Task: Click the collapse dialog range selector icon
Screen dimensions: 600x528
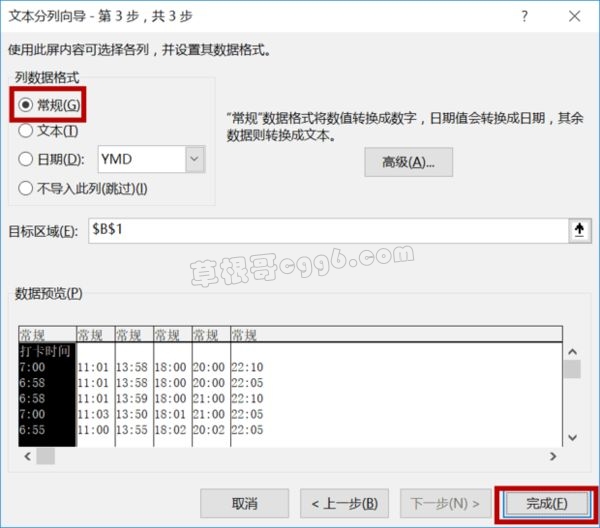Action: point(579,231)
